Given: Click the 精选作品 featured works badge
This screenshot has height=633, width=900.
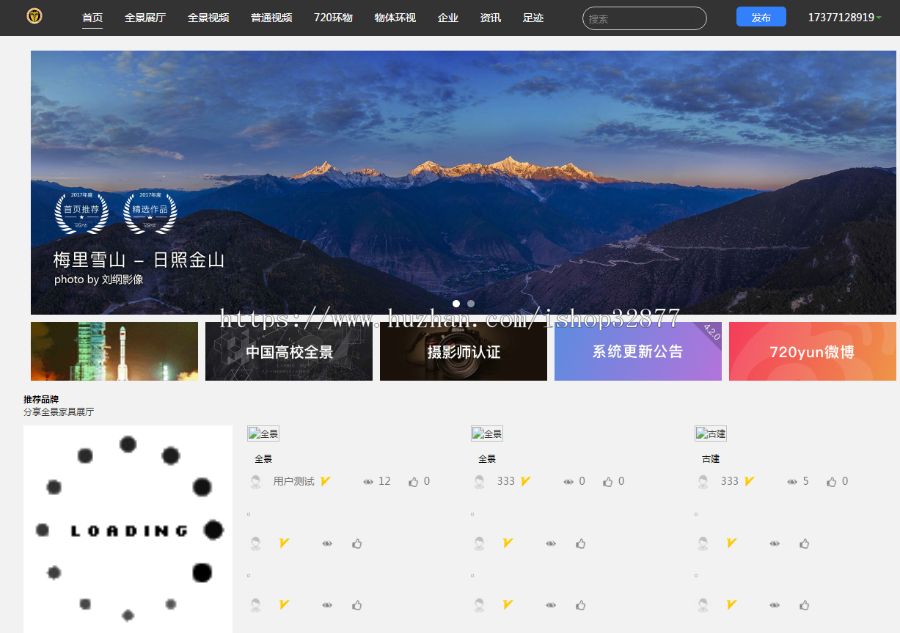Looking at the screenshot, I should [x=149, y=212].
